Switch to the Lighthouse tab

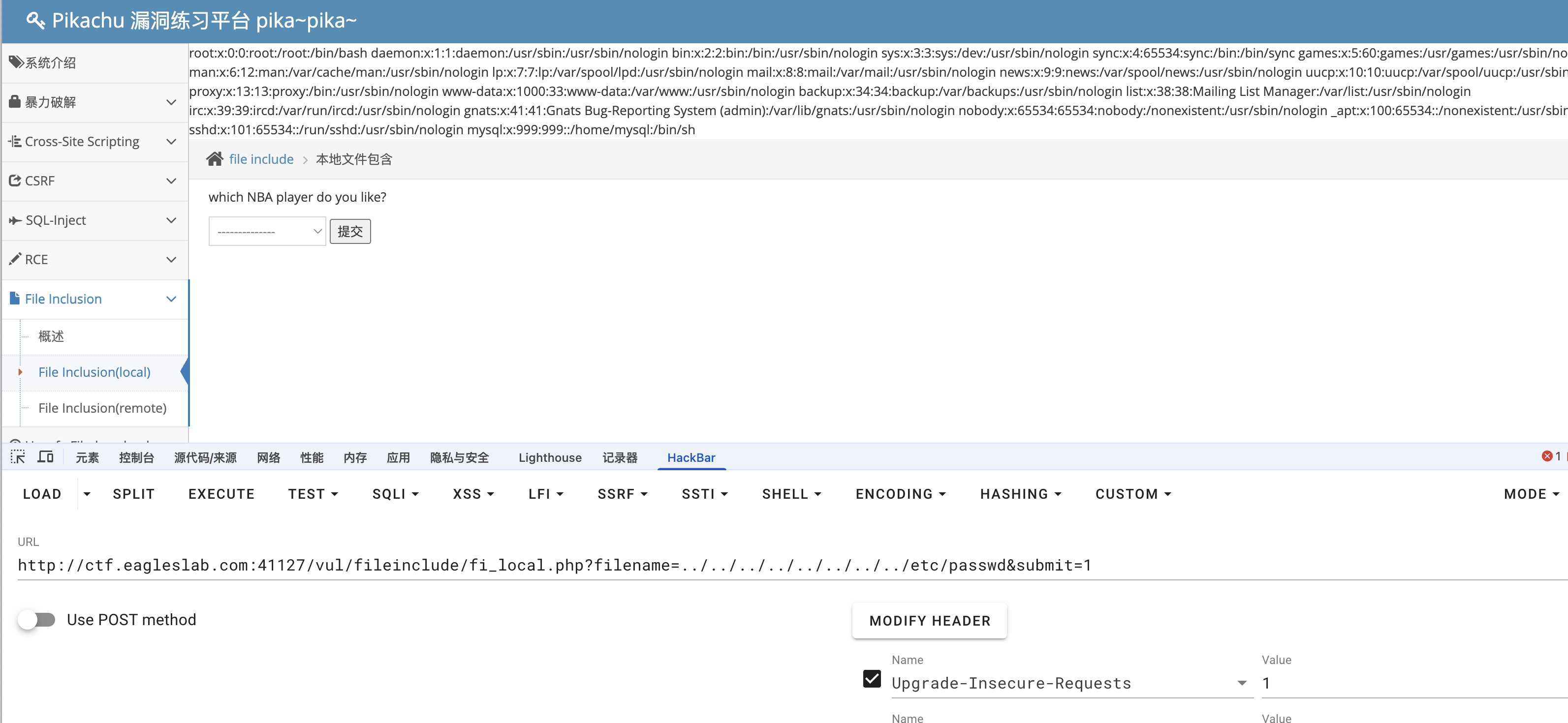pyautogui.click(x=550, y=457)
